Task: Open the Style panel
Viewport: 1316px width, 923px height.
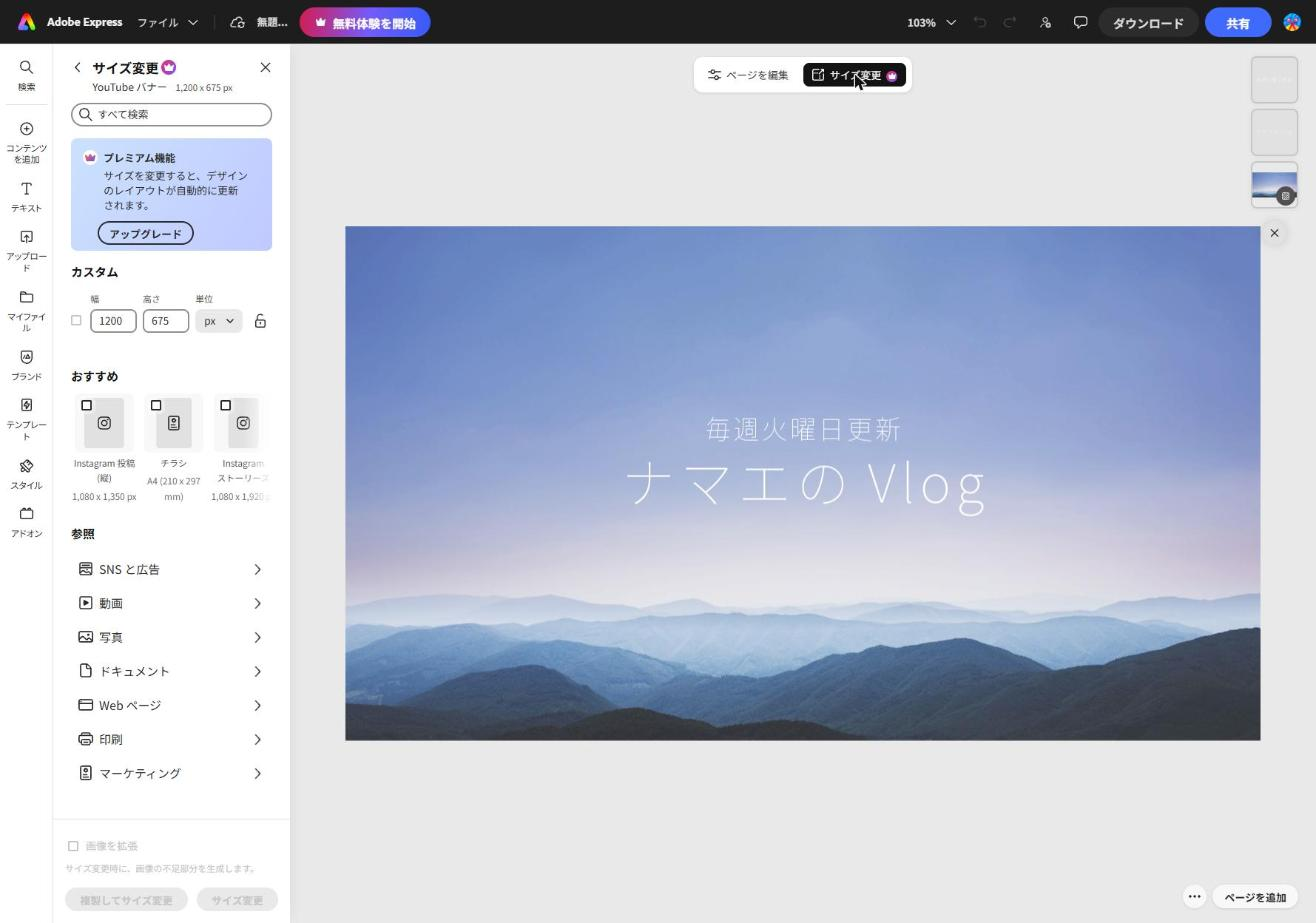Action: (x=26, y=474)
